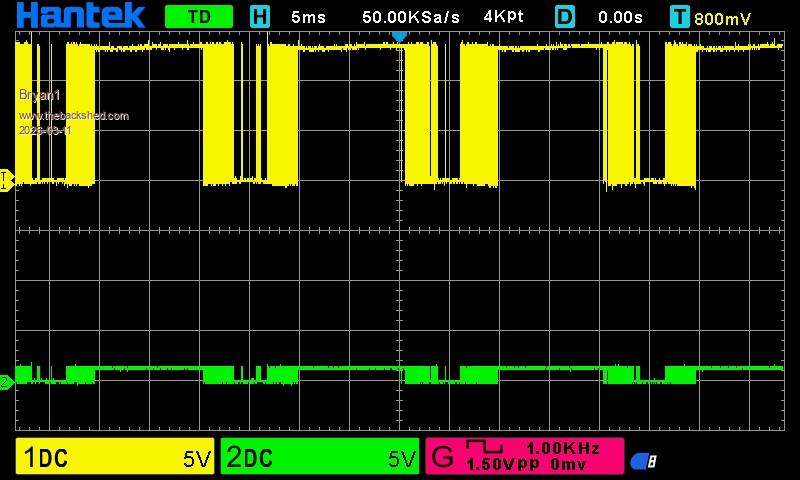Open the 800mV trigger level setting
800x480 pixels.
coord(724,18)
